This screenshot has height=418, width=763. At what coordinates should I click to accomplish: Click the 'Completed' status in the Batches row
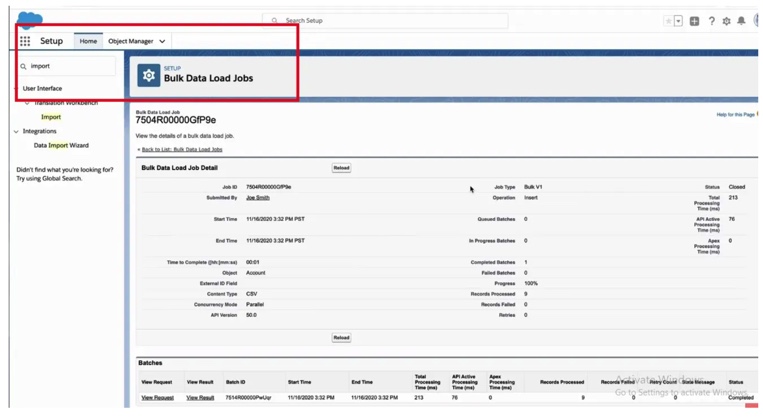[x=741, y=398]
